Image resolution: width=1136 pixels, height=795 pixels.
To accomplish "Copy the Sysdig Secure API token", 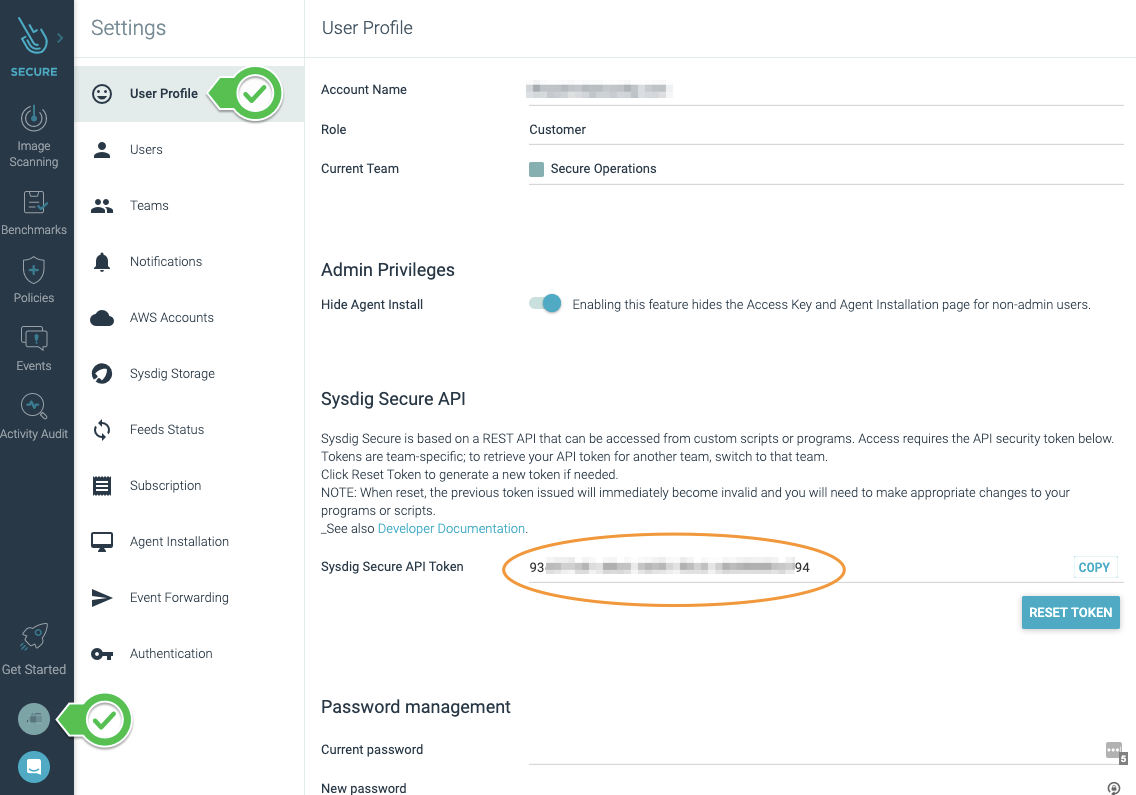I will click(1094, 567).
